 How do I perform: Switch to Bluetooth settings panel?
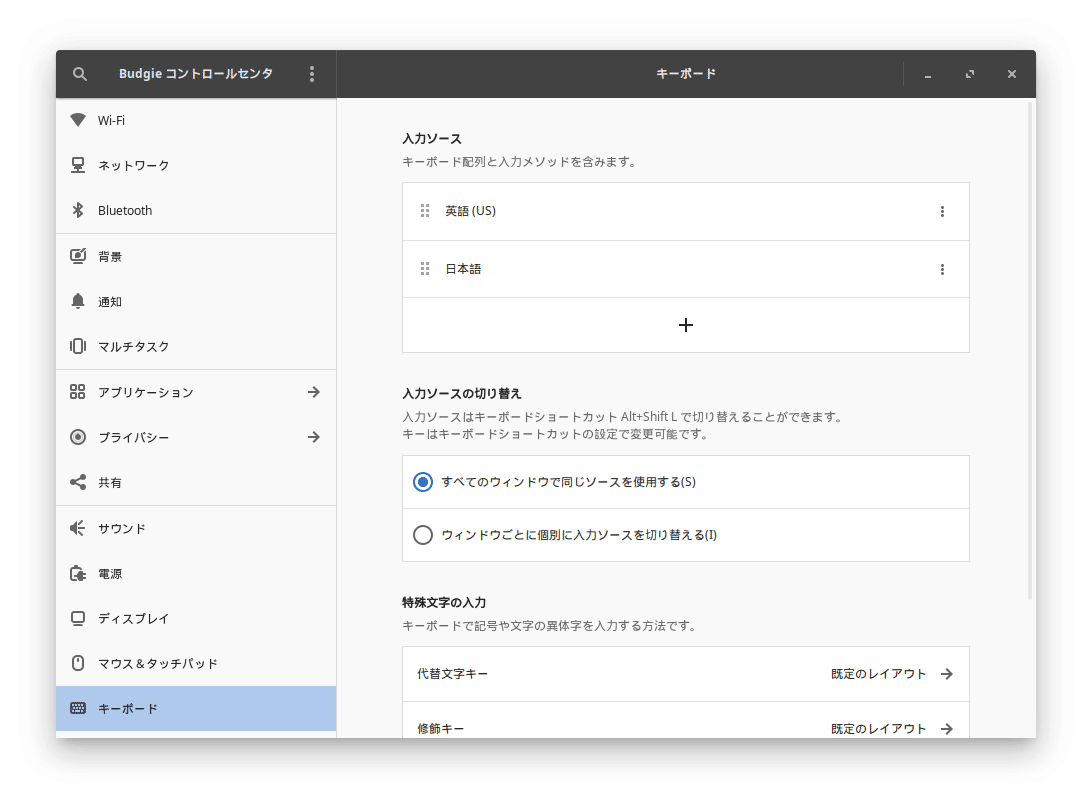tap(196, 210)
